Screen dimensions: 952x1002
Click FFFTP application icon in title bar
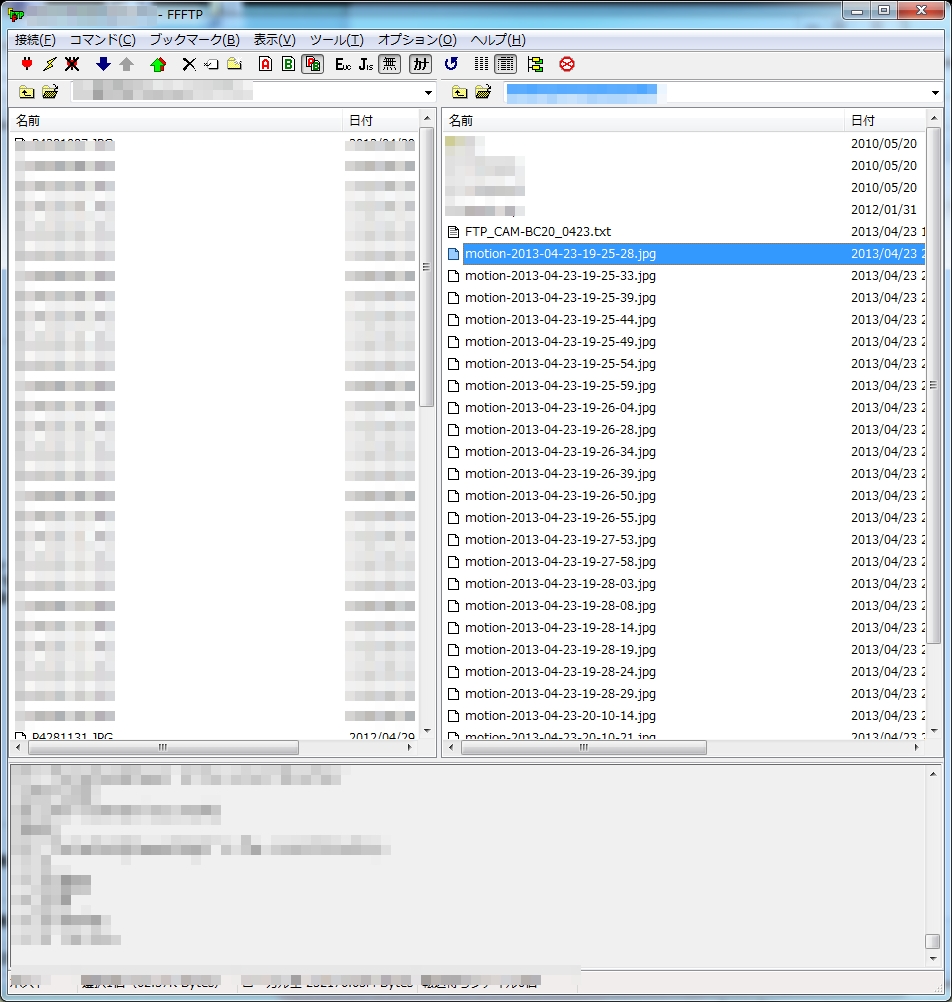(16, 14)
